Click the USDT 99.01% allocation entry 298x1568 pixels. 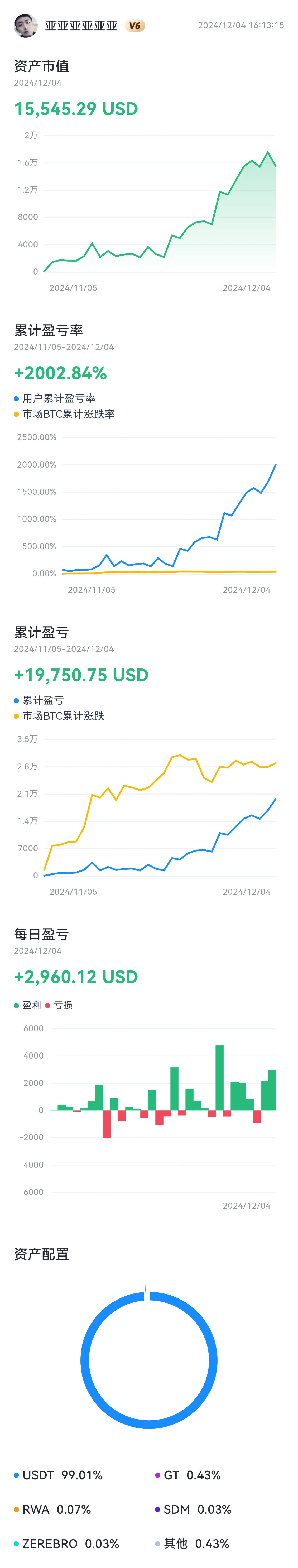click(58, 1475)
